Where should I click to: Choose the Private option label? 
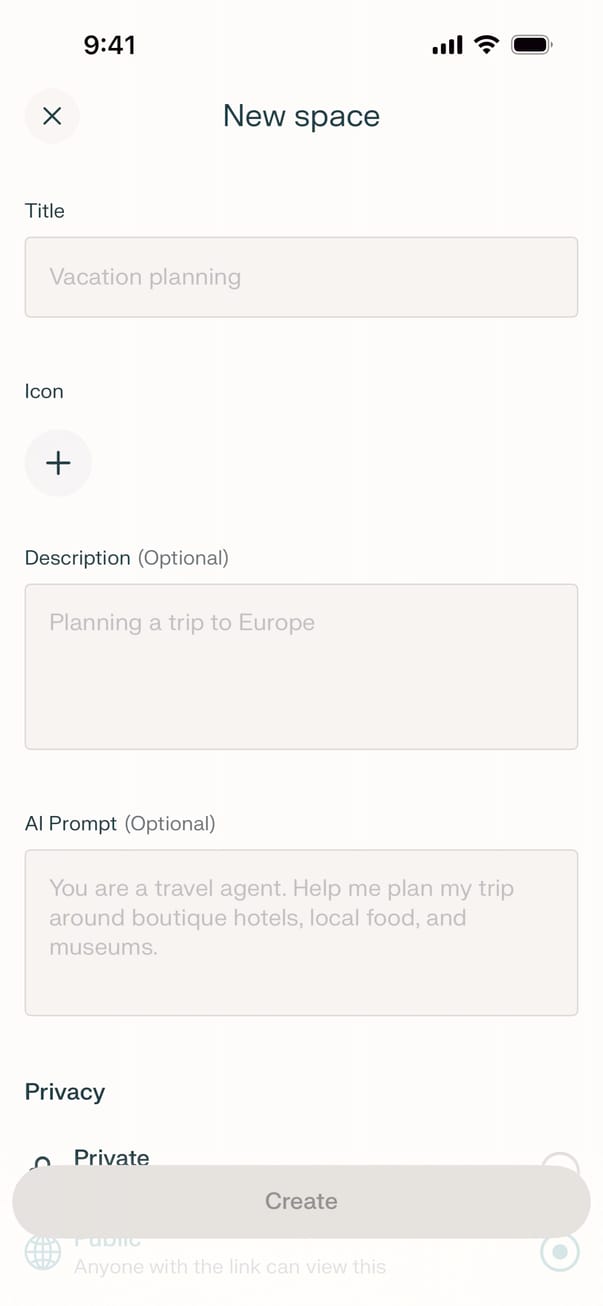tap(112, 1157)
